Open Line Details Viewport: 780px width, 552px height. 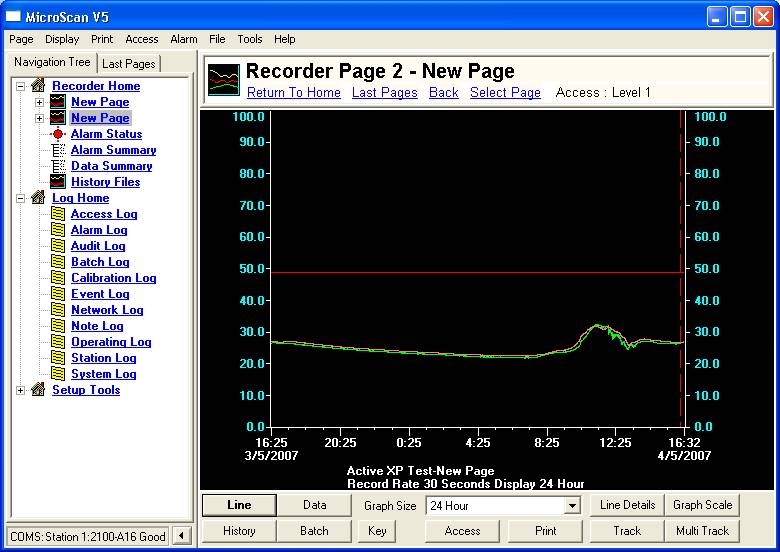click(627, 505)
